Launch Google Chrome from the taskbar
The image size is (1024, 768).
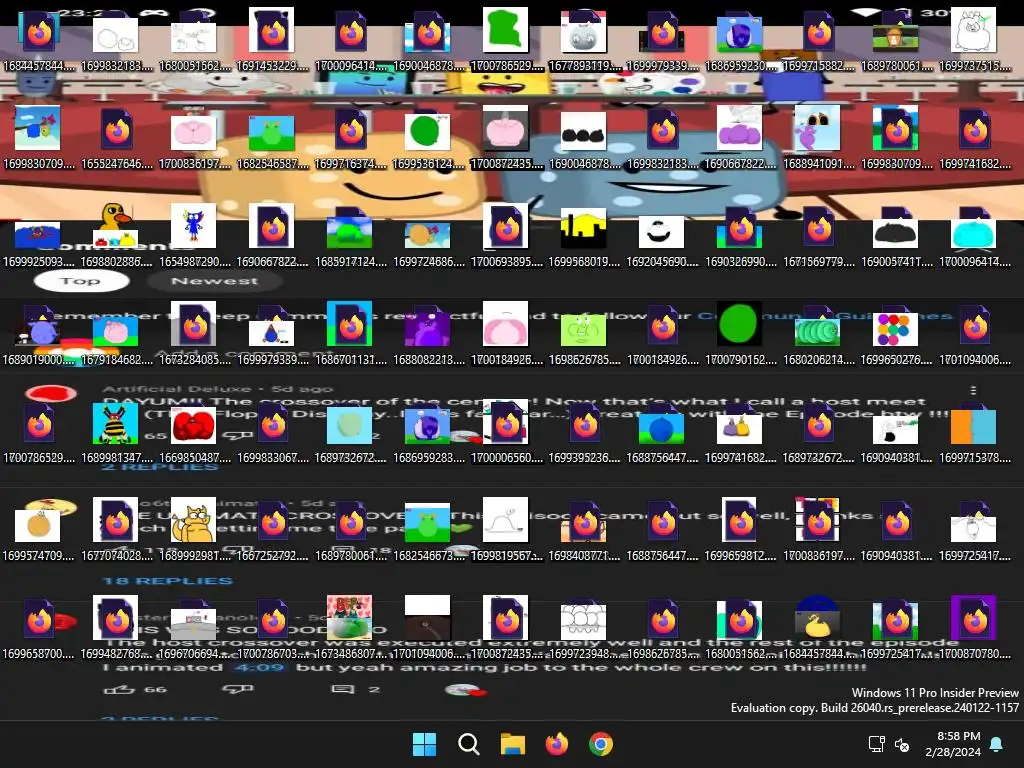(601, 744)
